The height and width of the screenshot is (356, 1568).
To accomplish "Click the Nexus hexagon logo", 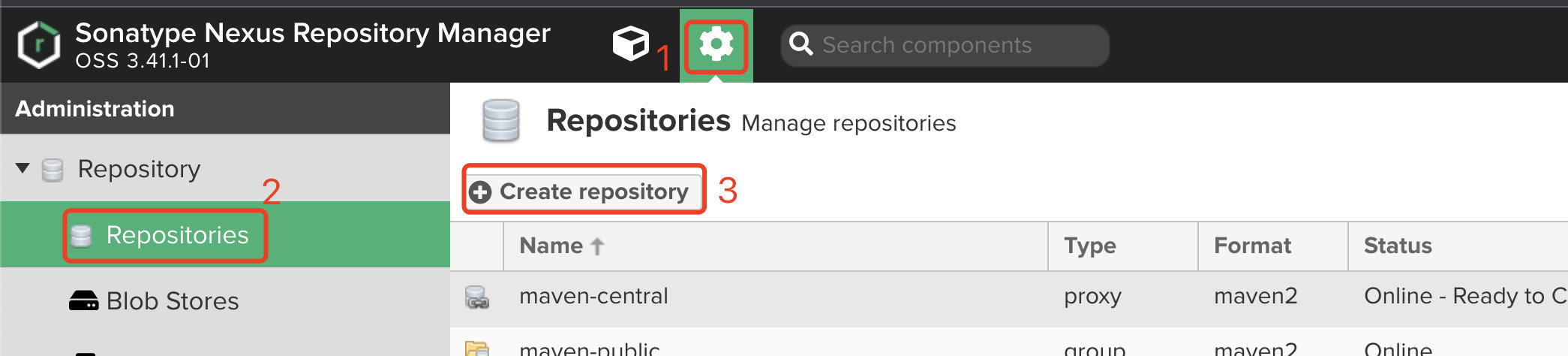I will pyautogui.click(x=39, y=45).
